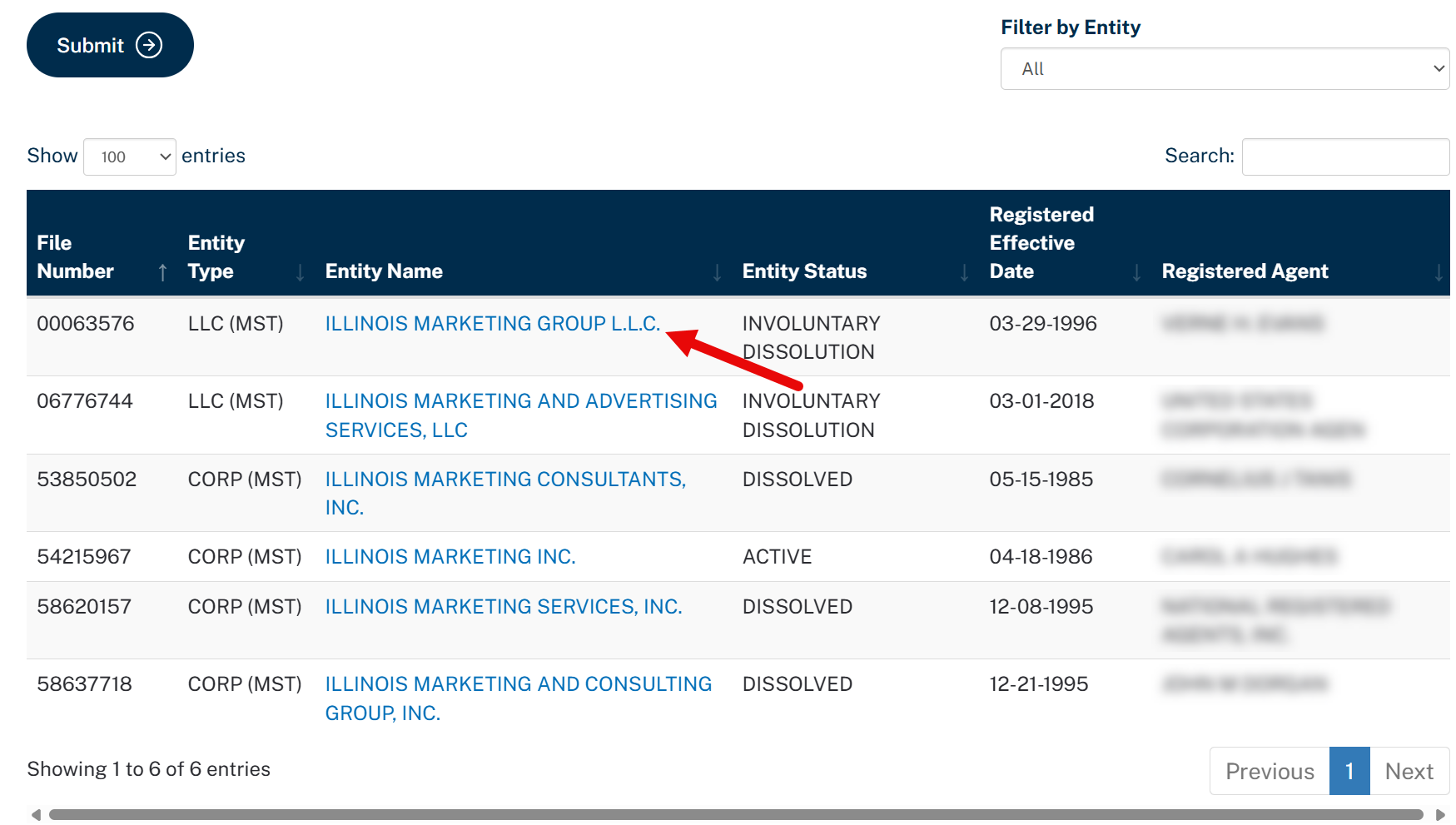Image resolution: width=1456 pixels, height=825 pixels.
Task: Open the Filter by Entity dropdown
Action: tap(1225, 68)
